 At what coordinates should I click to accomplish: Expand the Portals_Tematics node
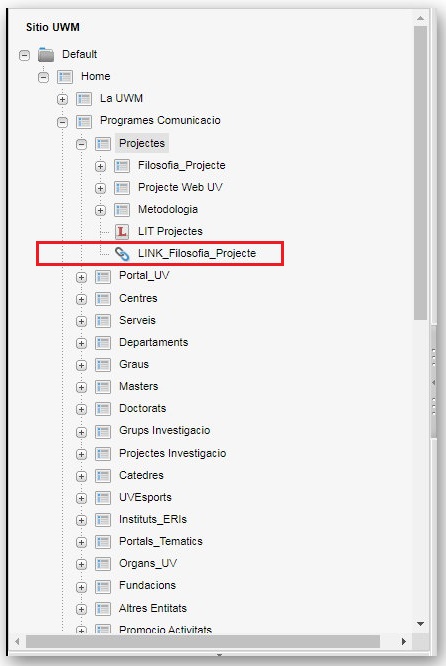pos(81,542)
